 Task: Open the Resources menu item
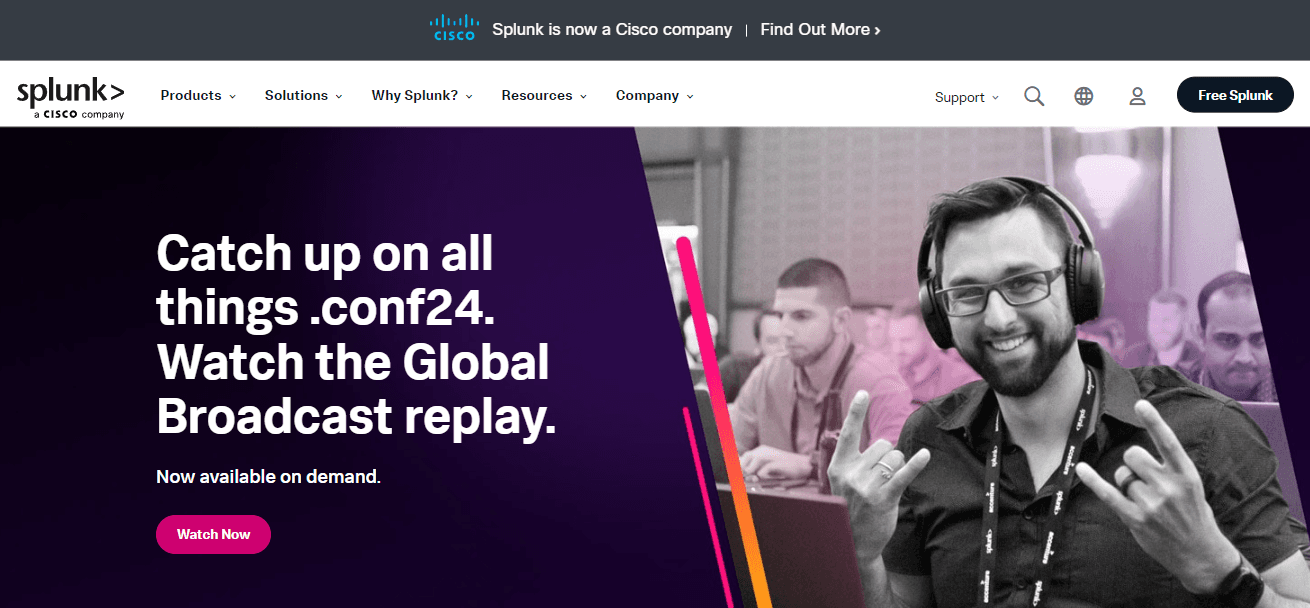point(544,95)
